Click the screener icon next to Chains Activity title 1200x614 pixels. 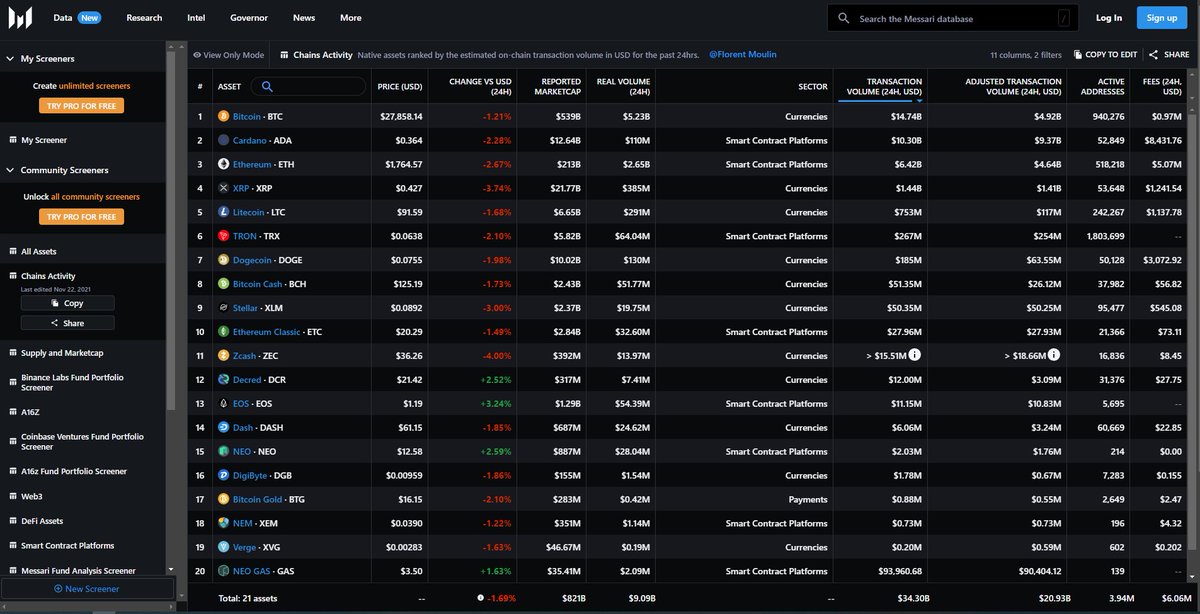(285, 55)
